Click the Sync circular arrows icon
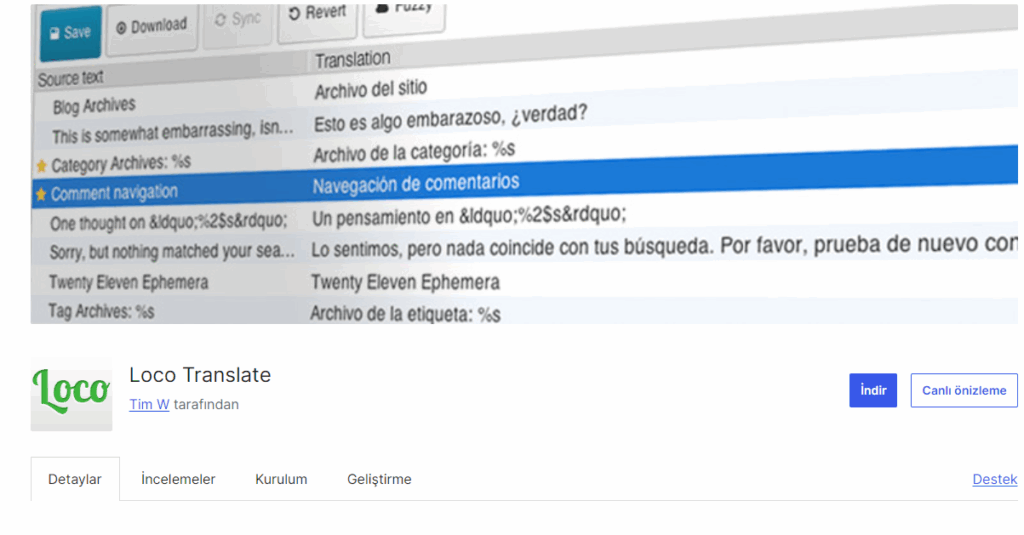 coord(220,20)
